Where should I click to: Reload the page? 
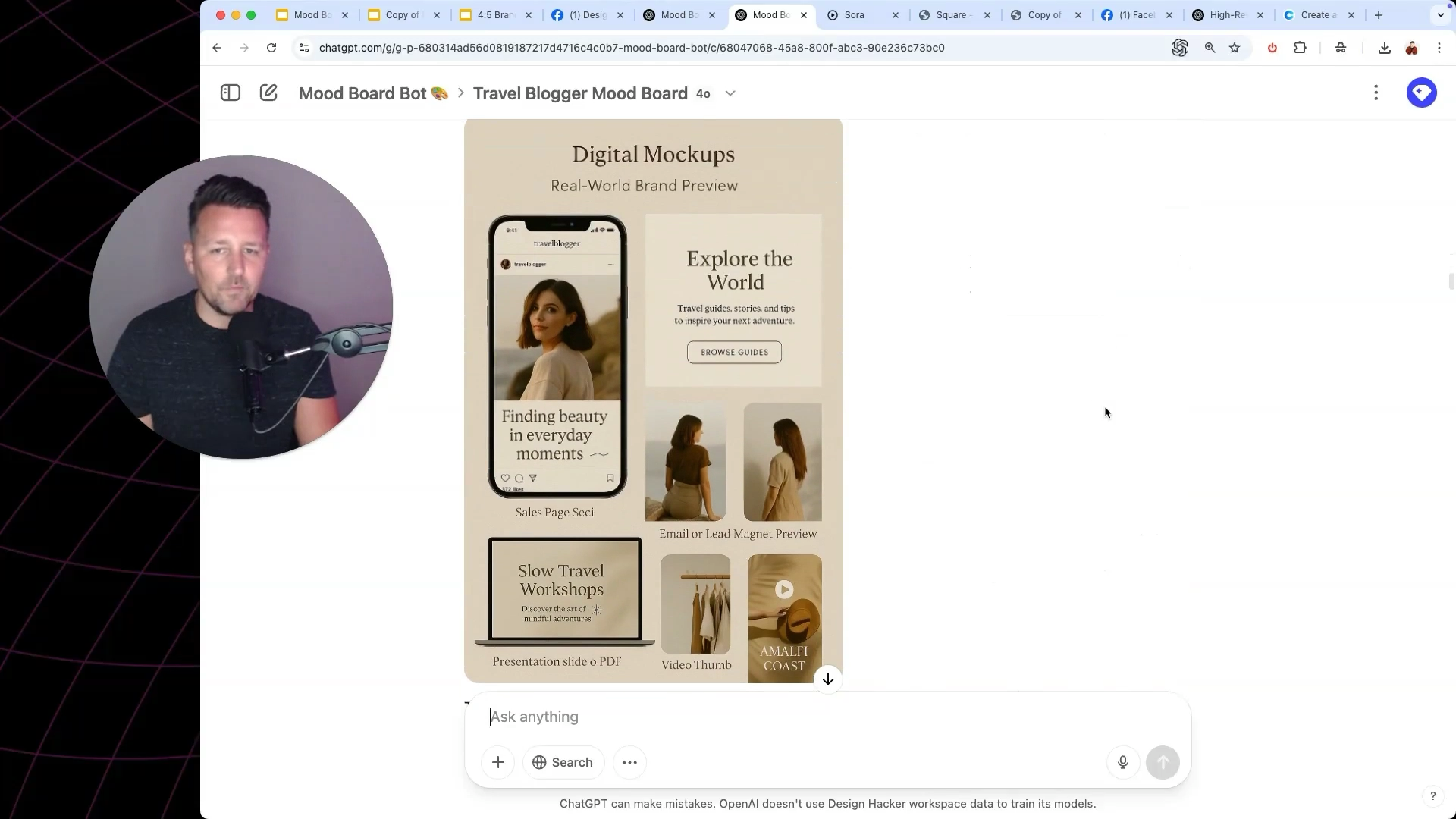tap(271, 48)
